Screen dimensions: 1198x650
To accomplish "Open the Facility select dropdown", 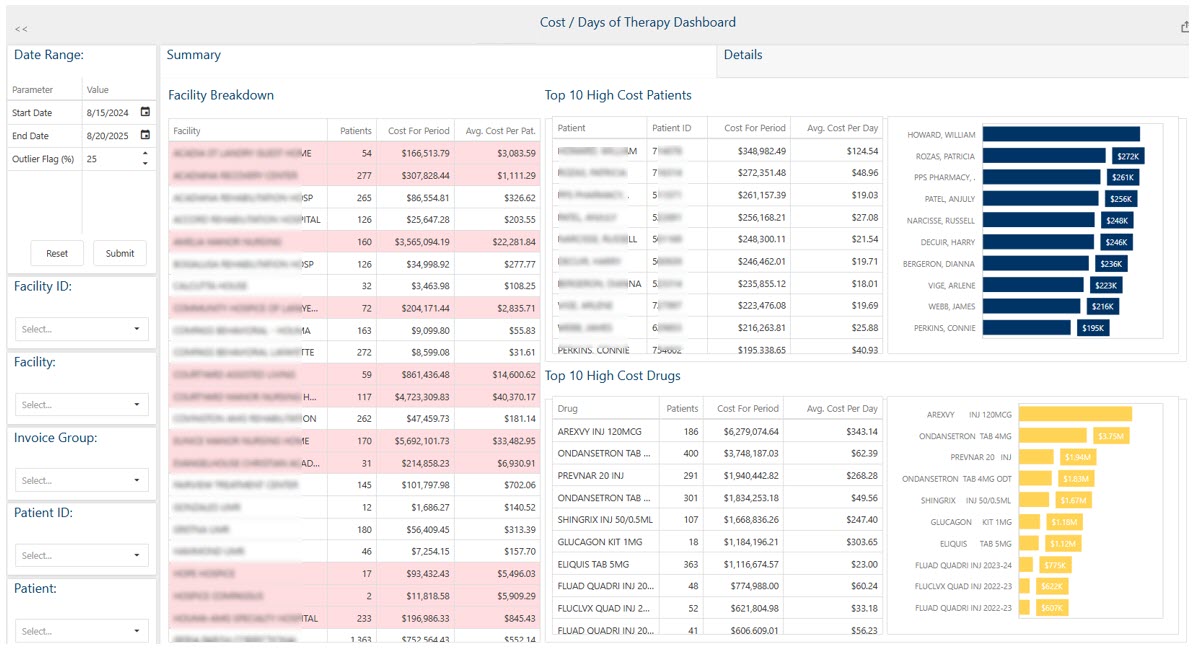I will pos(82,405).
